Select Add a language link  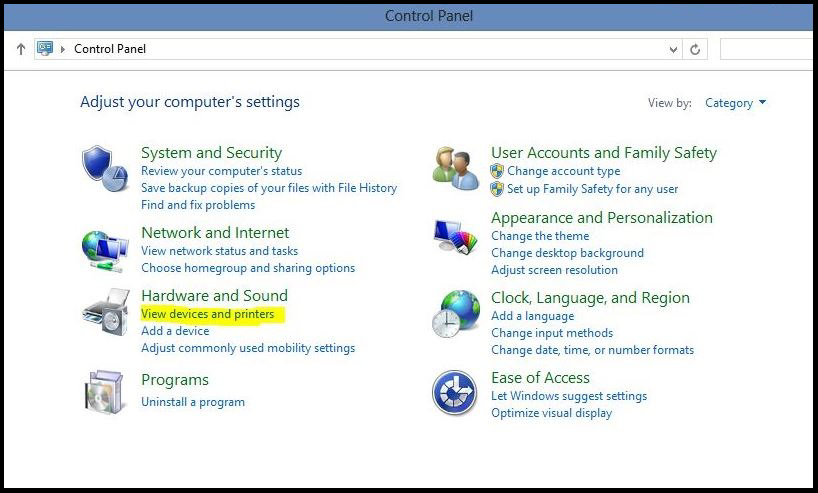click(532, 316)
